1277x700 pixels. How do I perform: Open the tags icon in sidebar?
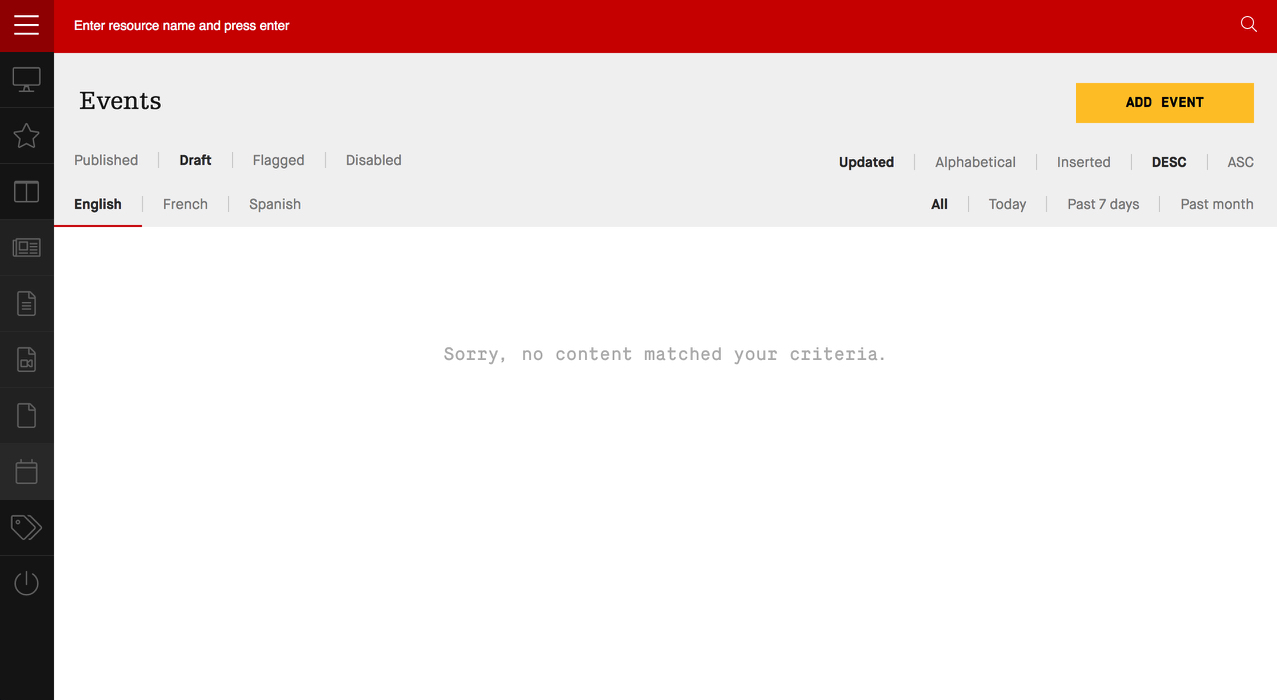click(x=27, y=527)
